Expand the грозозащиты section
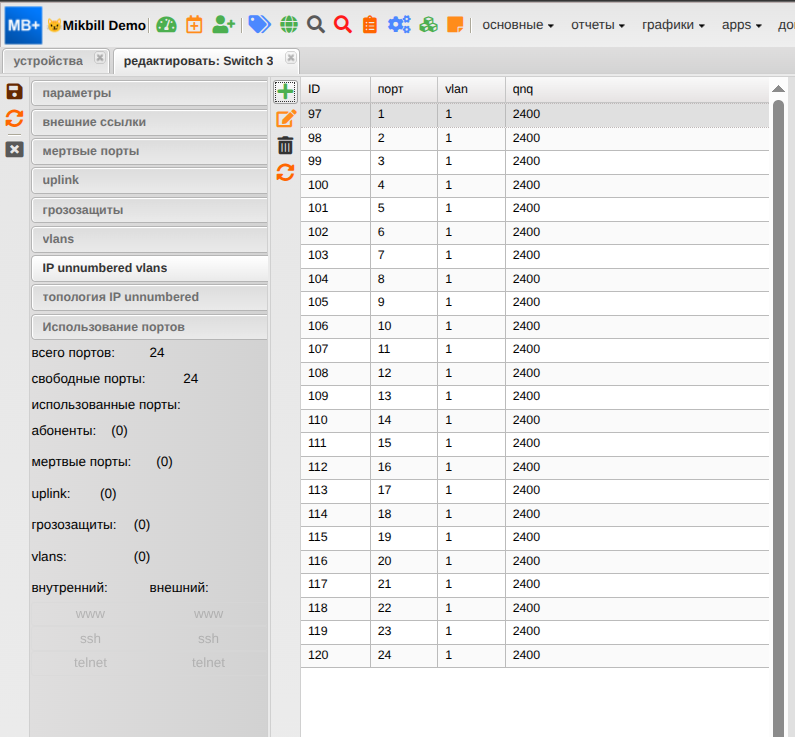Viewport: 795px width, 737px height. (150, 210)
